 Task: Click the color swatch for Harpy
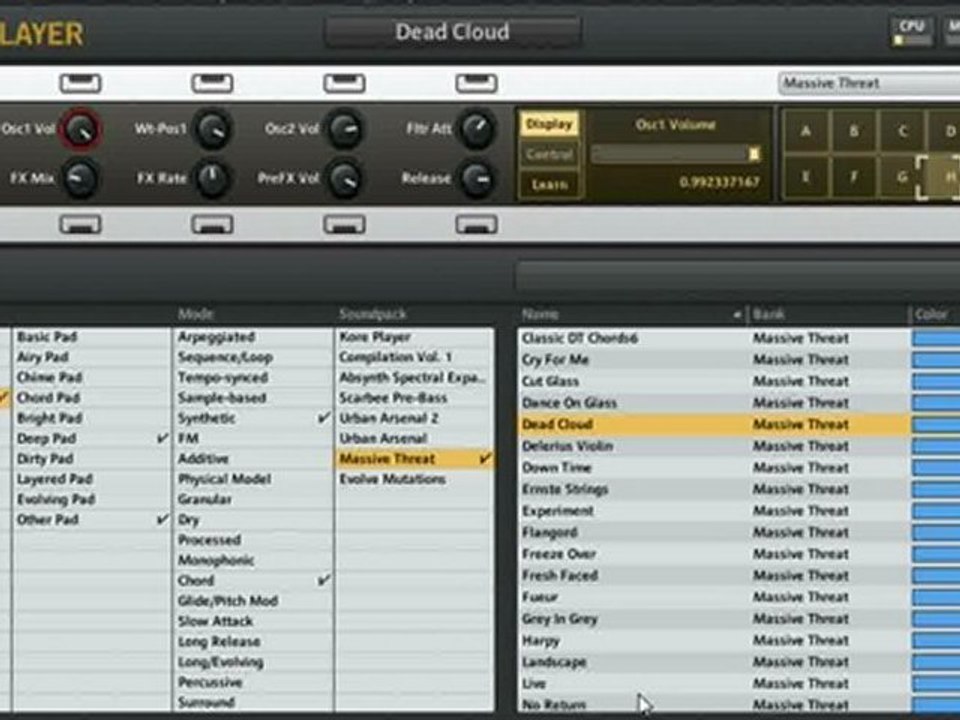936,640
